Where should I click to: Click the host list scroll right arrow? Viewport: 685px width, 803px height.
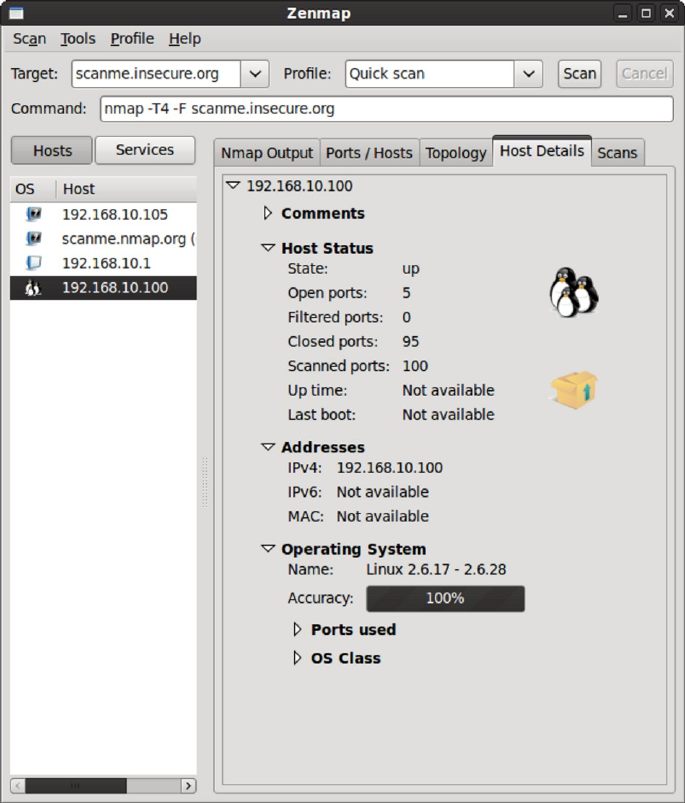[x=188, y=785]
